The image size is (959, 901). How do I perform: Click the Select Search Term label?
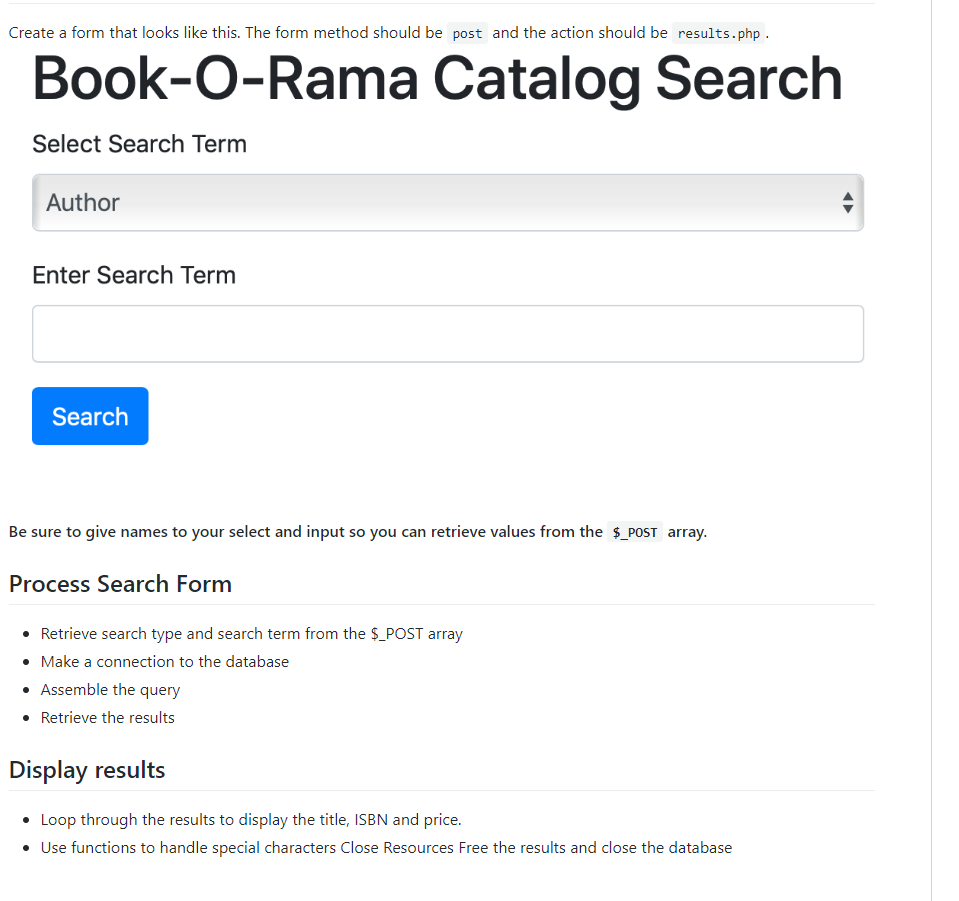click(139, 144)
